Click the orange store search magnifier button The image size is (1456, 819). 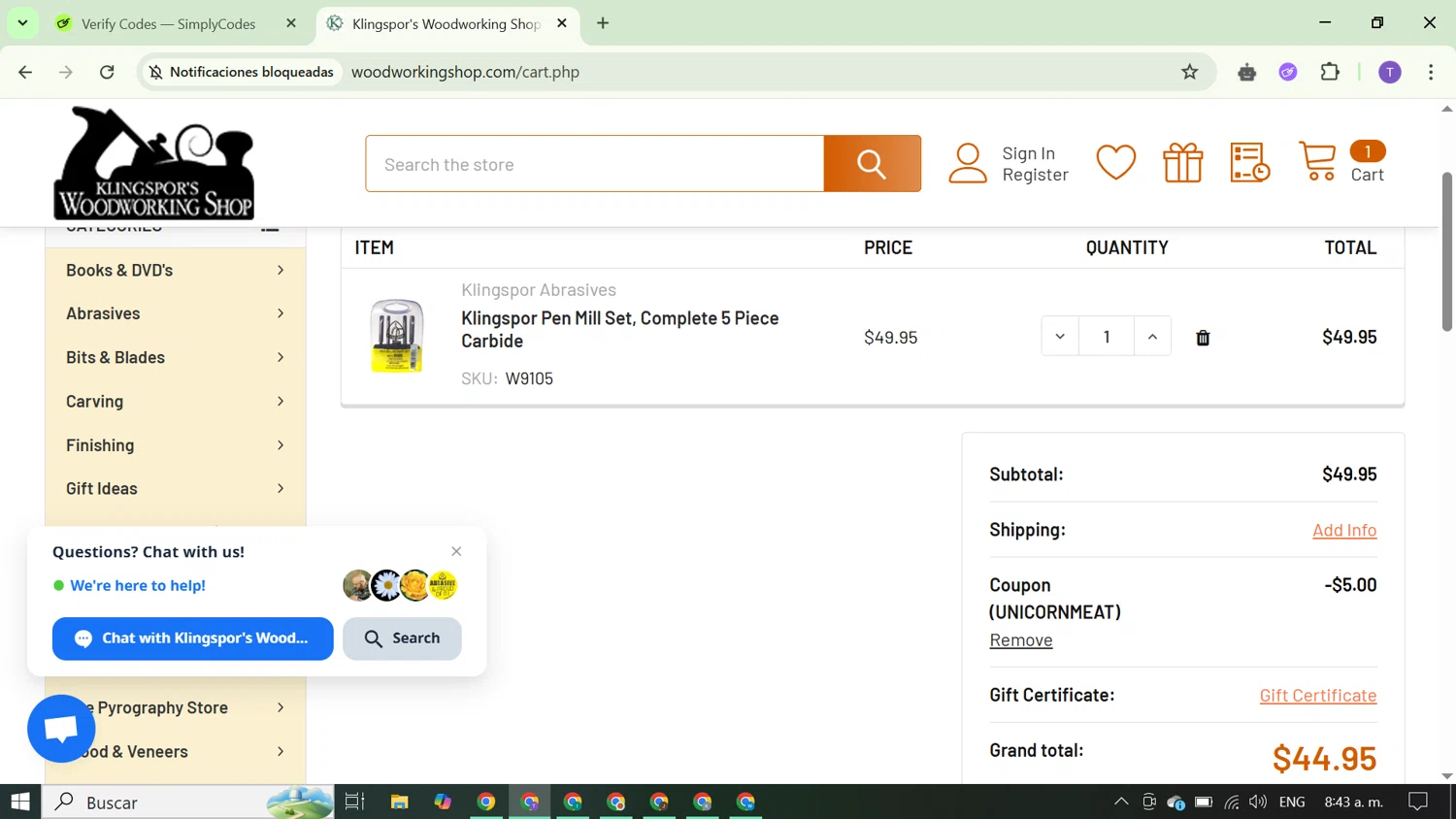point(872,164)
